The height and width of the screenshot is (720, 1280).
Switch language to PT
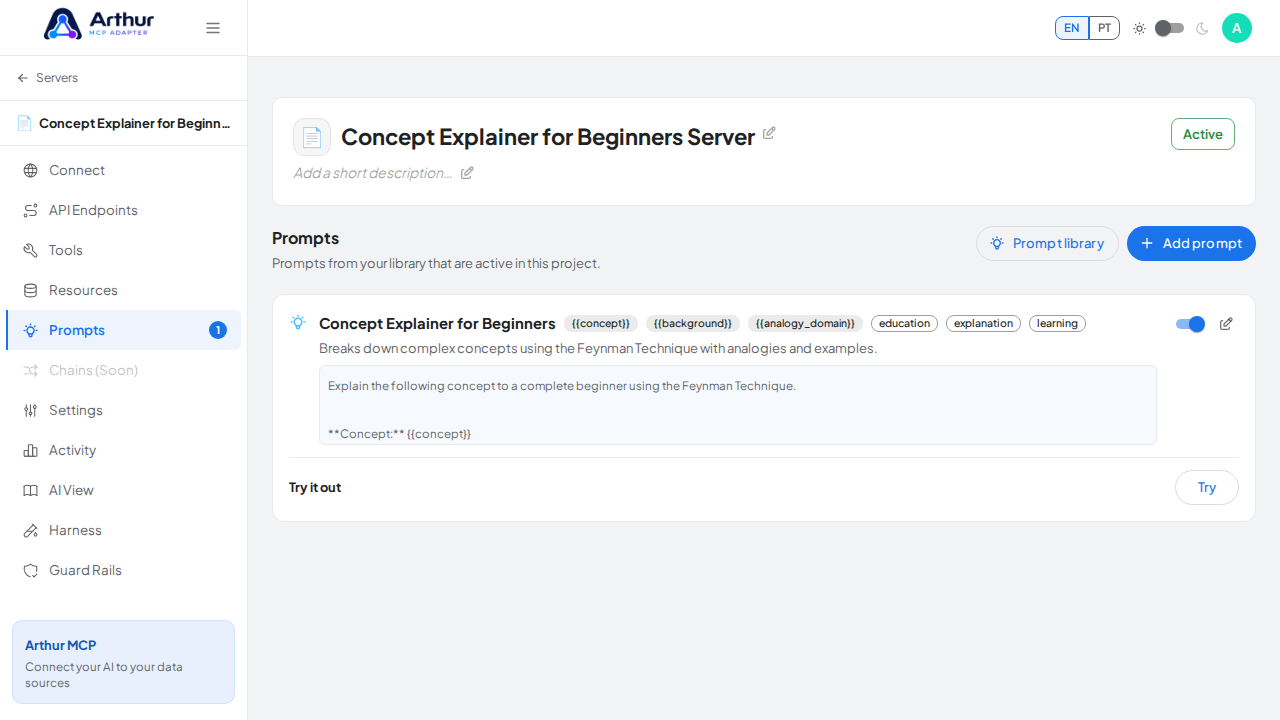pyautogui.click(x=1104, y=28)
